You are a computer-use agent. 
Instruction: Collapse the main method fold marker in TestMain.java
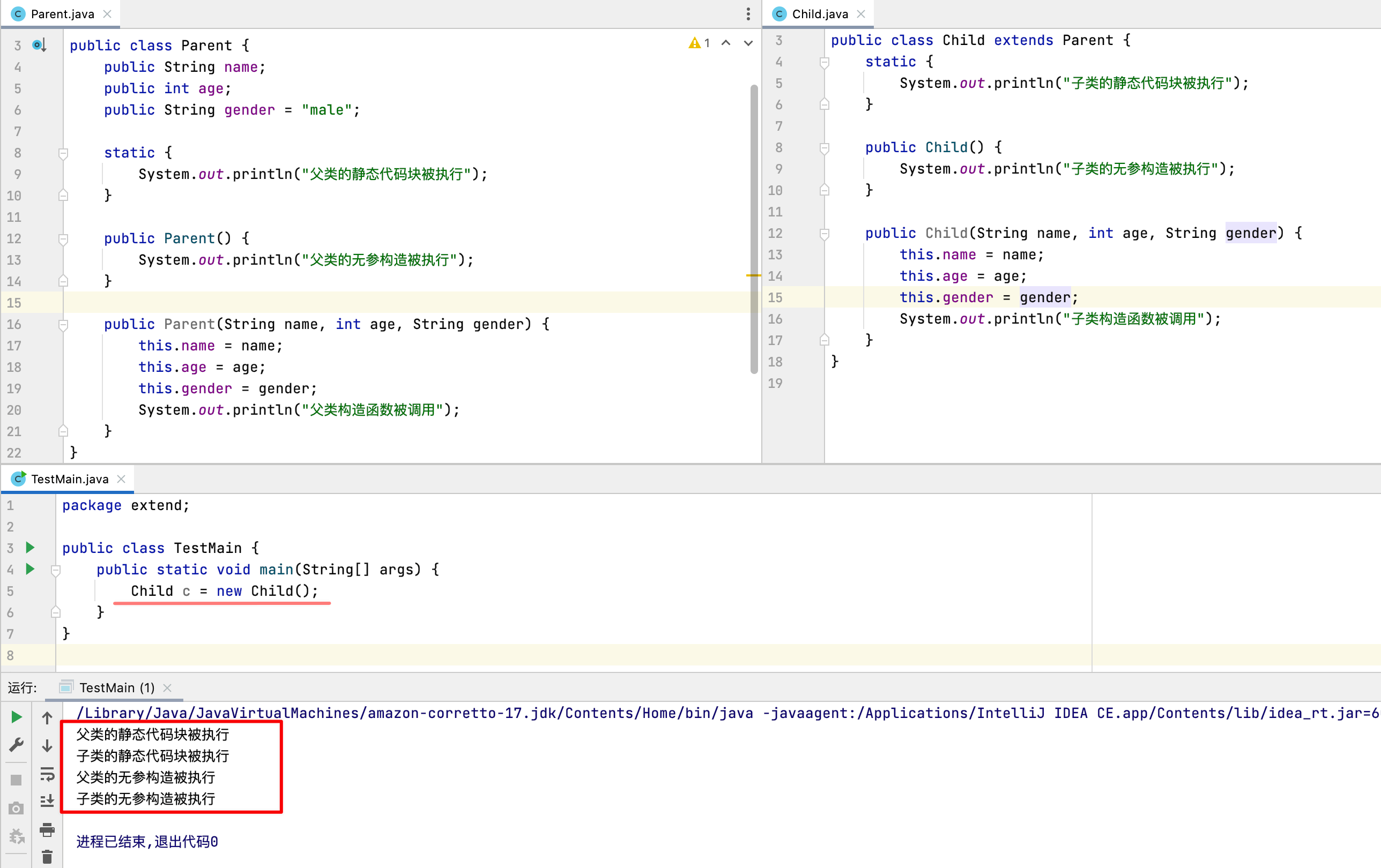56,570
